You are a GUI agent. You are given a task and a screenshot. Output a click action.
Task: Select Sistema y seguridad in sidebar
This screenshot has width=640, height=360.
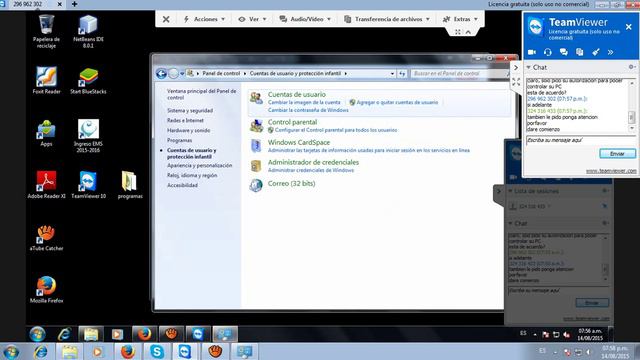tap(190, 111)
